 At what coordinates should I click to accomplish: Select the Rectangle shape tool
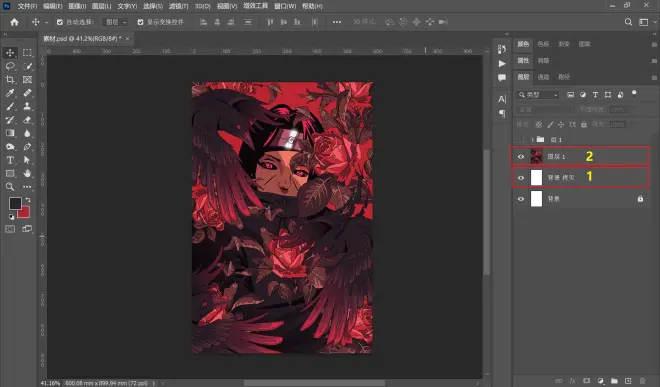10,173
